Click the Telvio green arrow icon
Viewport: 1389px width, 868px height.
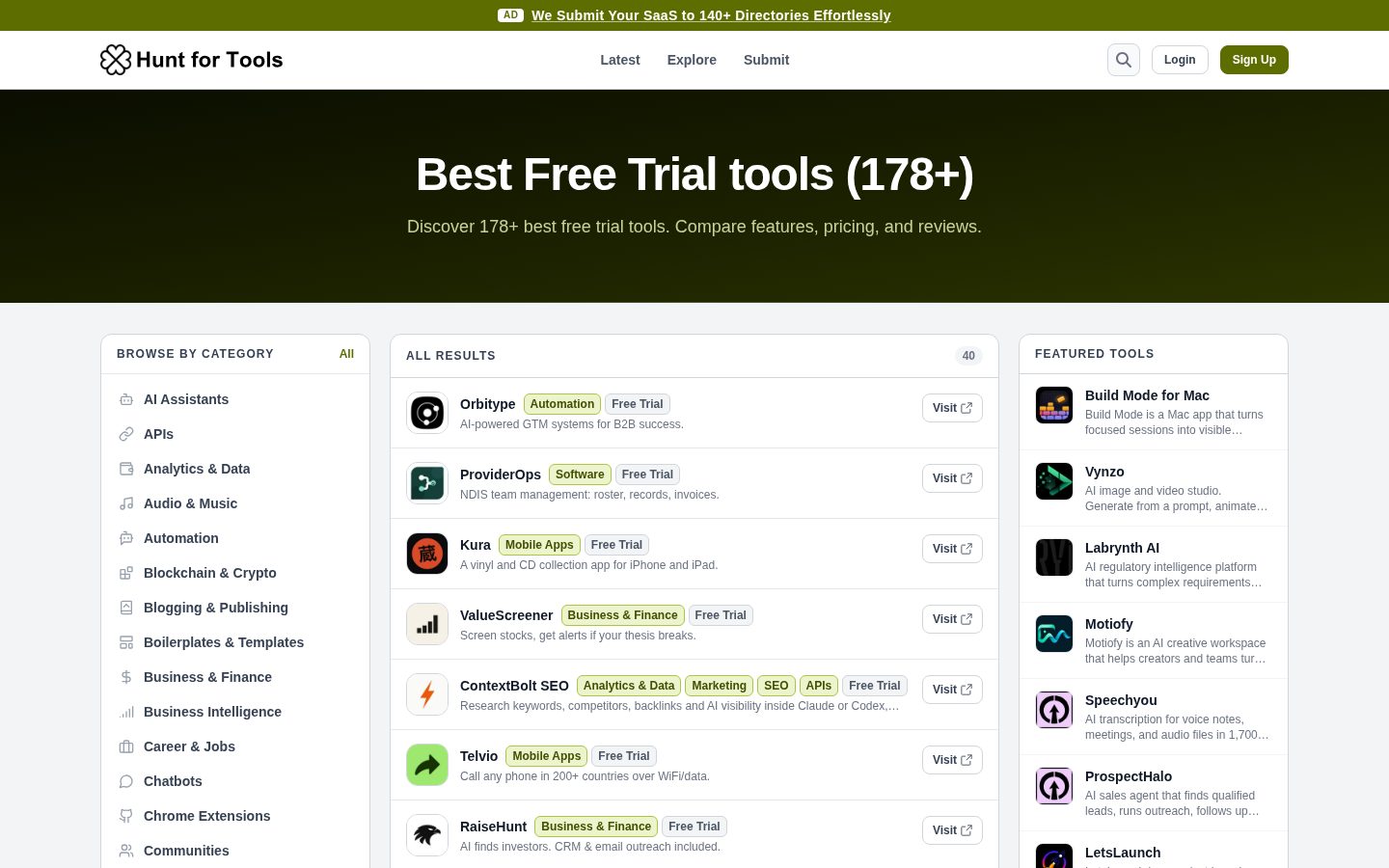pyautogui.click(x=427, y=765)
